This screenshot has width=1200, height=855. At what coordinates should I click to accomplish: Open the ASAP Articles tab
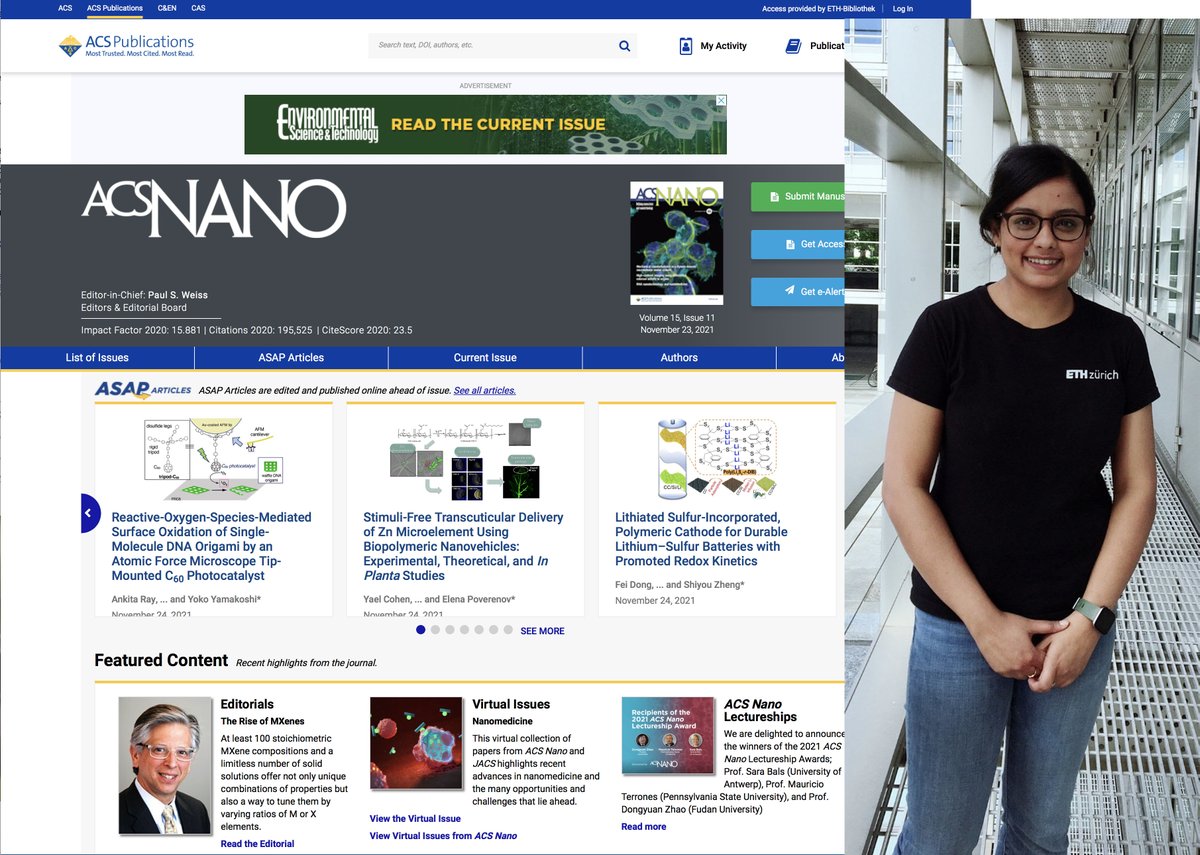click(291, 358)
